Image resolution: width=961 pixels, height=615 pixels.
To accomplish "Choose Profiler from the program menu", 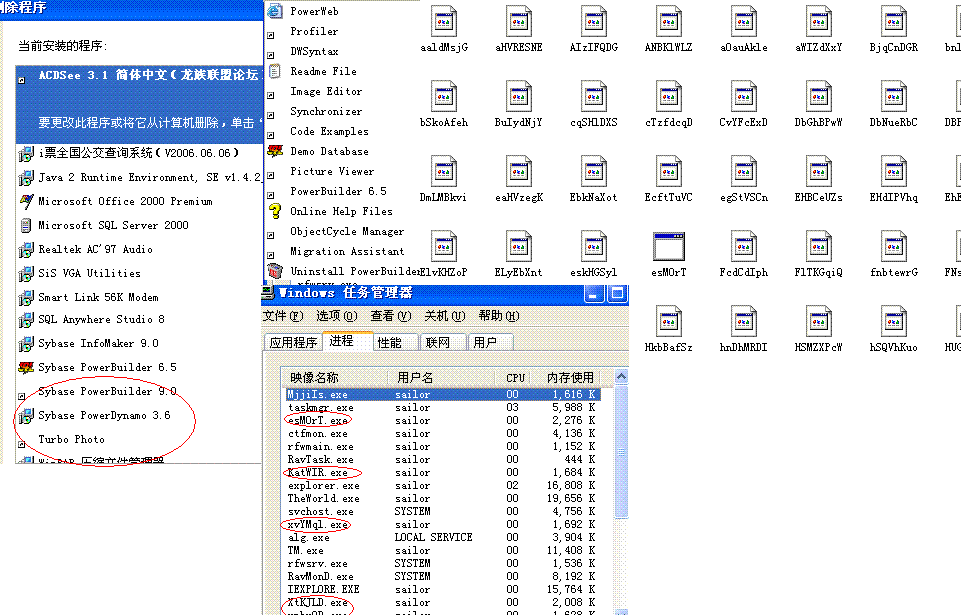I will pos(314,31).
